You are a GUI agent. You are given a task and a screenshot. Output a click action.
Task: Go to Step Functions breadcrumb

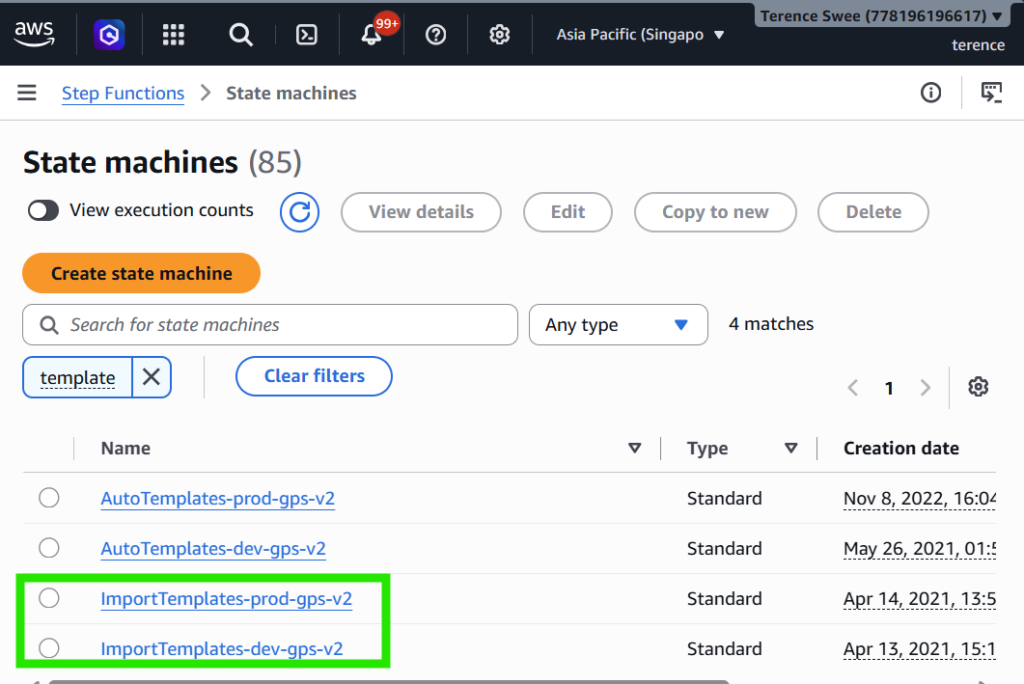tap(123, 93)
